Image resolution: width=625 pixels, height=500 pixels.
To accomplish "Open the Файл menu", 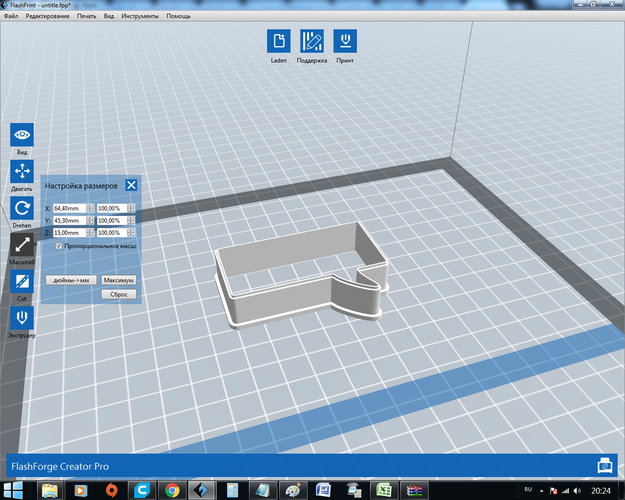I will pyautogui.click(x=11, y=16).
